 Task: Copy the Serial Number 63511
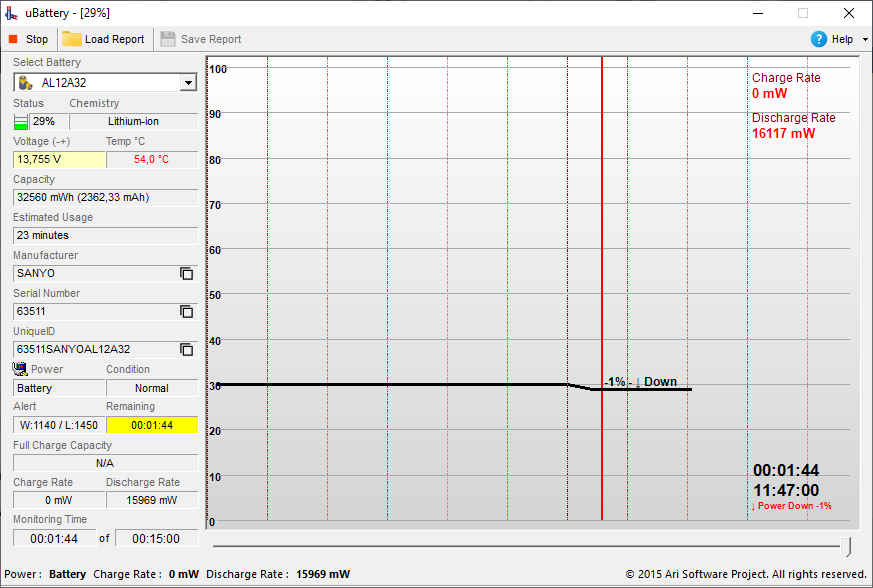187,311
